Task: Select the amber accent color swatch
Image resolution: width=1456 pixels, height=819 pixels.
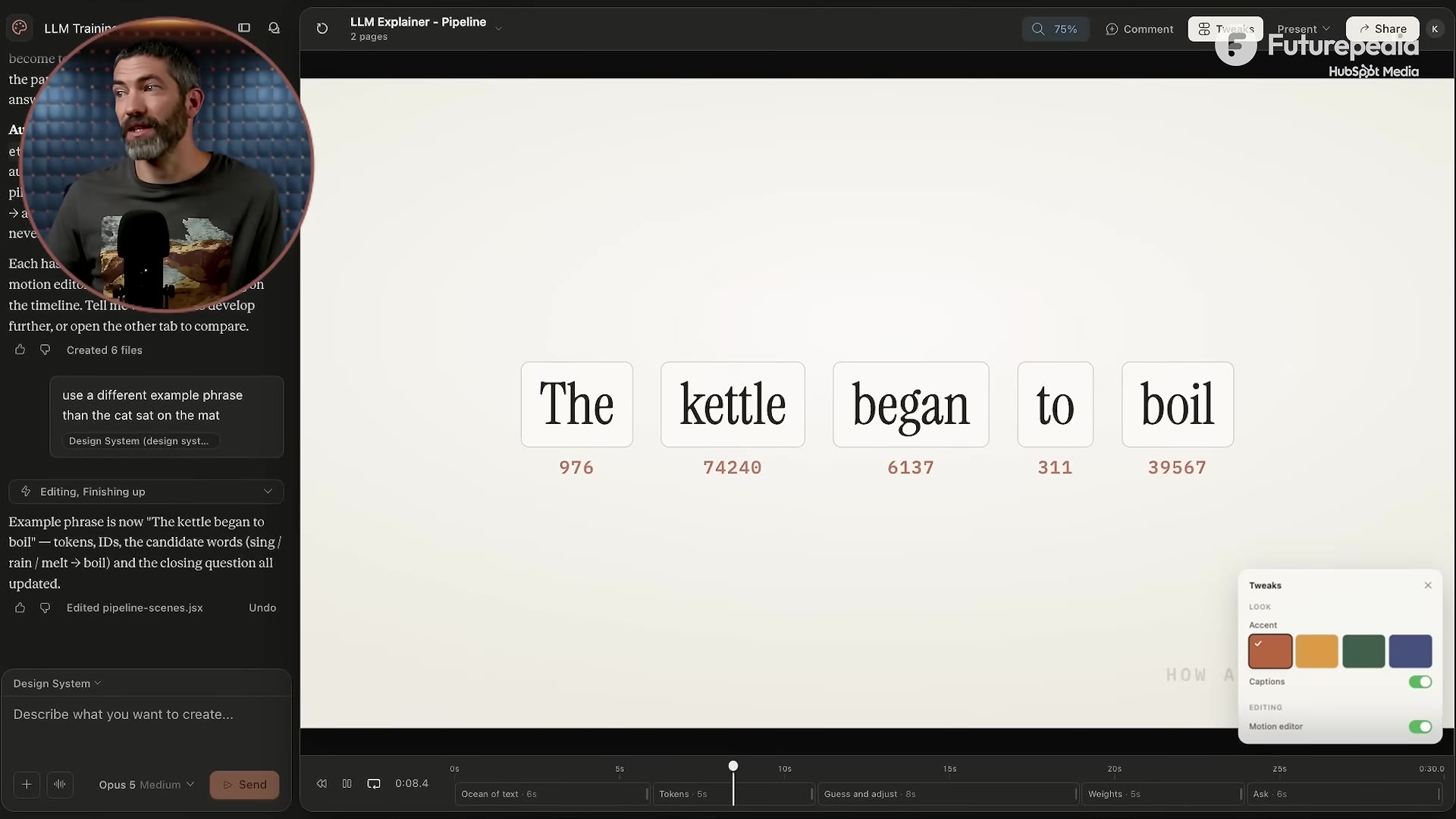Action: click(1316, 651)
